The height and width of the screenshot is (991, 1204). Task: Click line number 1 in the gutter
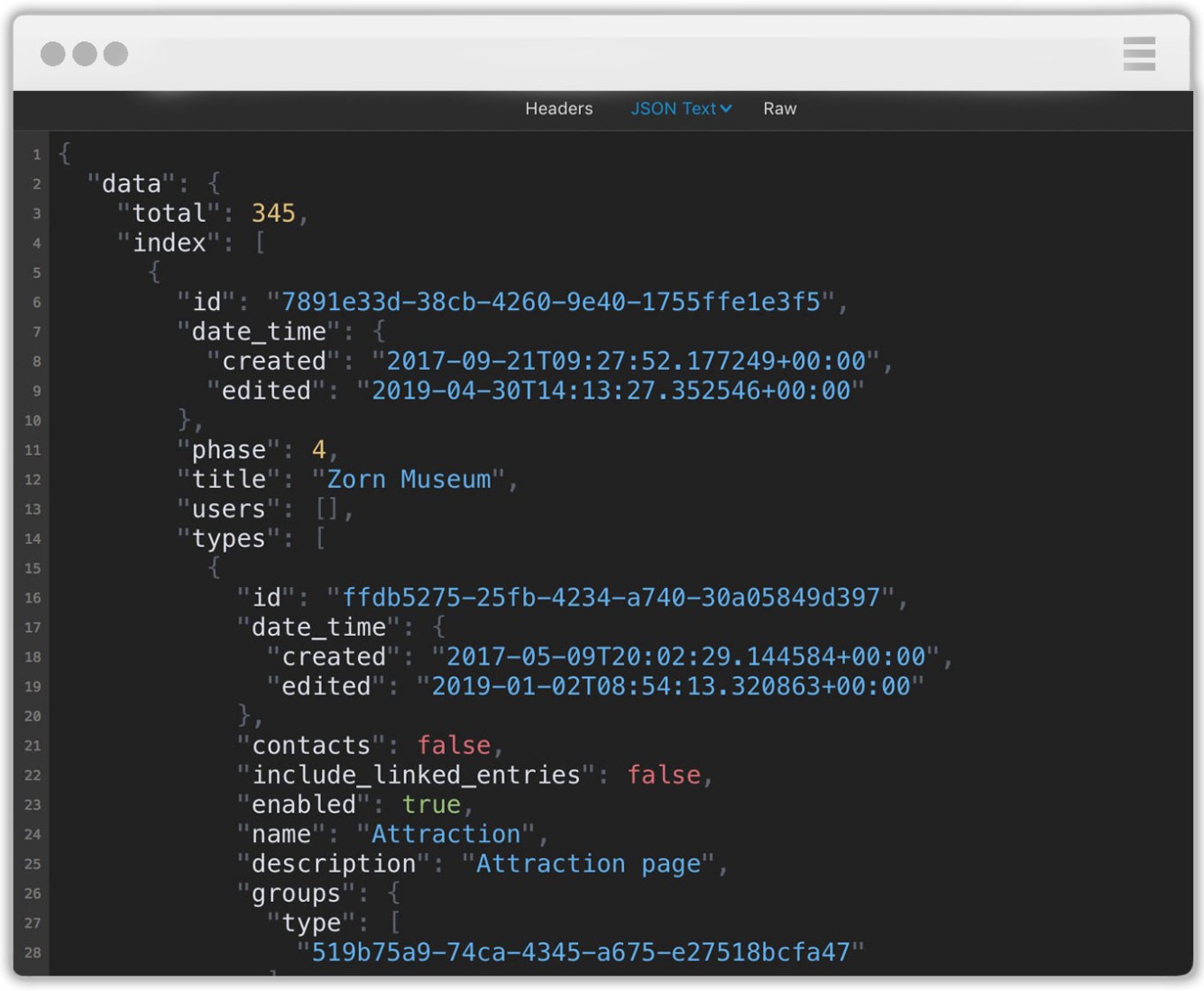(x=37, y=155)
